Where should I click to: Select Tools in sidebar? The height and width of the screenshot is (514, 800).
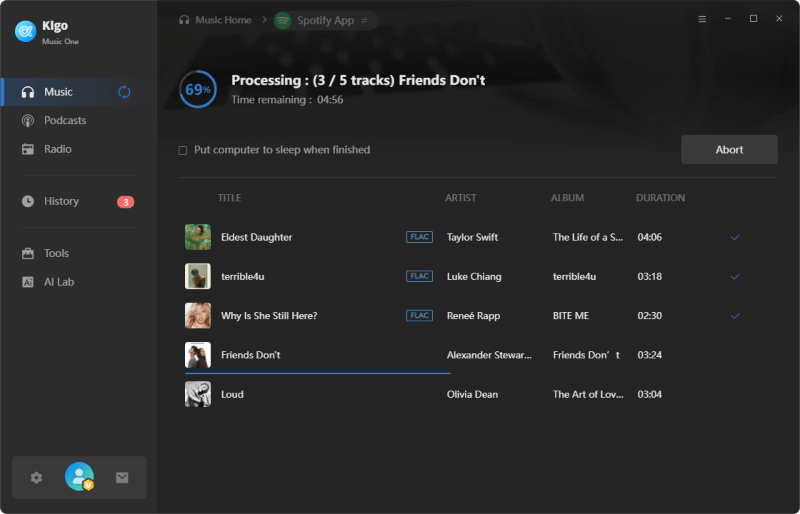(x=56, y=253)
